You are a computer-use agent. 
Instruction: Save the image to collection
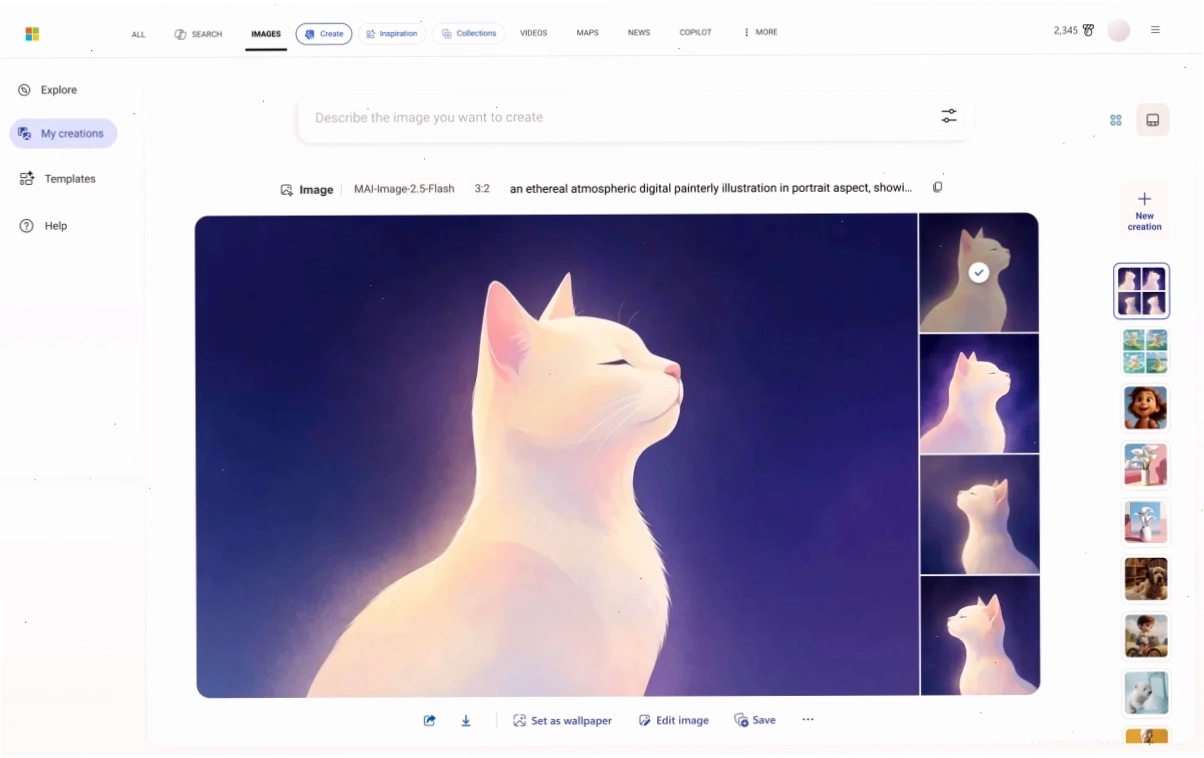click(x=755, y=720)
